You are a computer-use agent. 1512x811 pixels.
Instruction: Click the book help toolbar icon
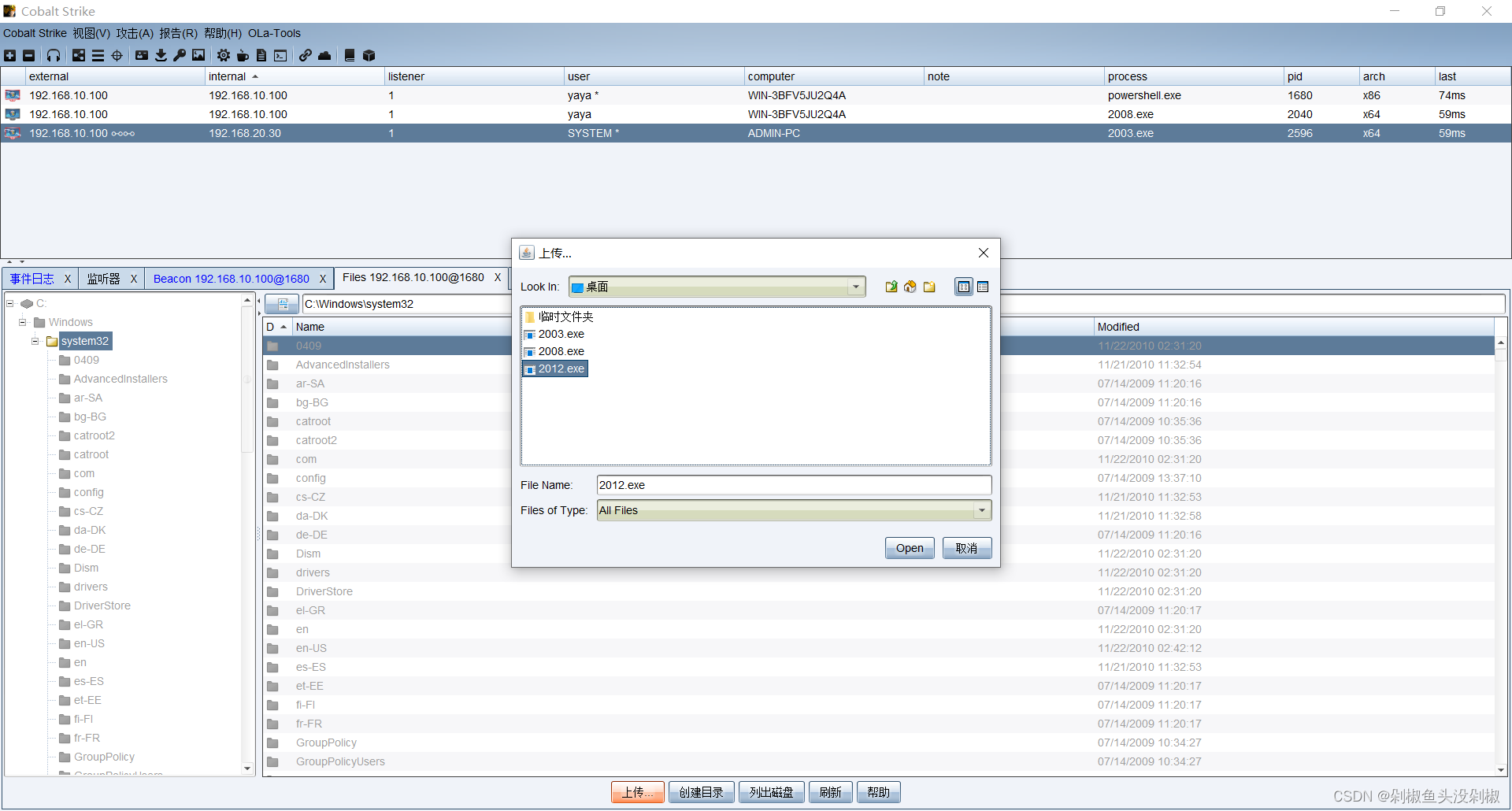(350, 55)
